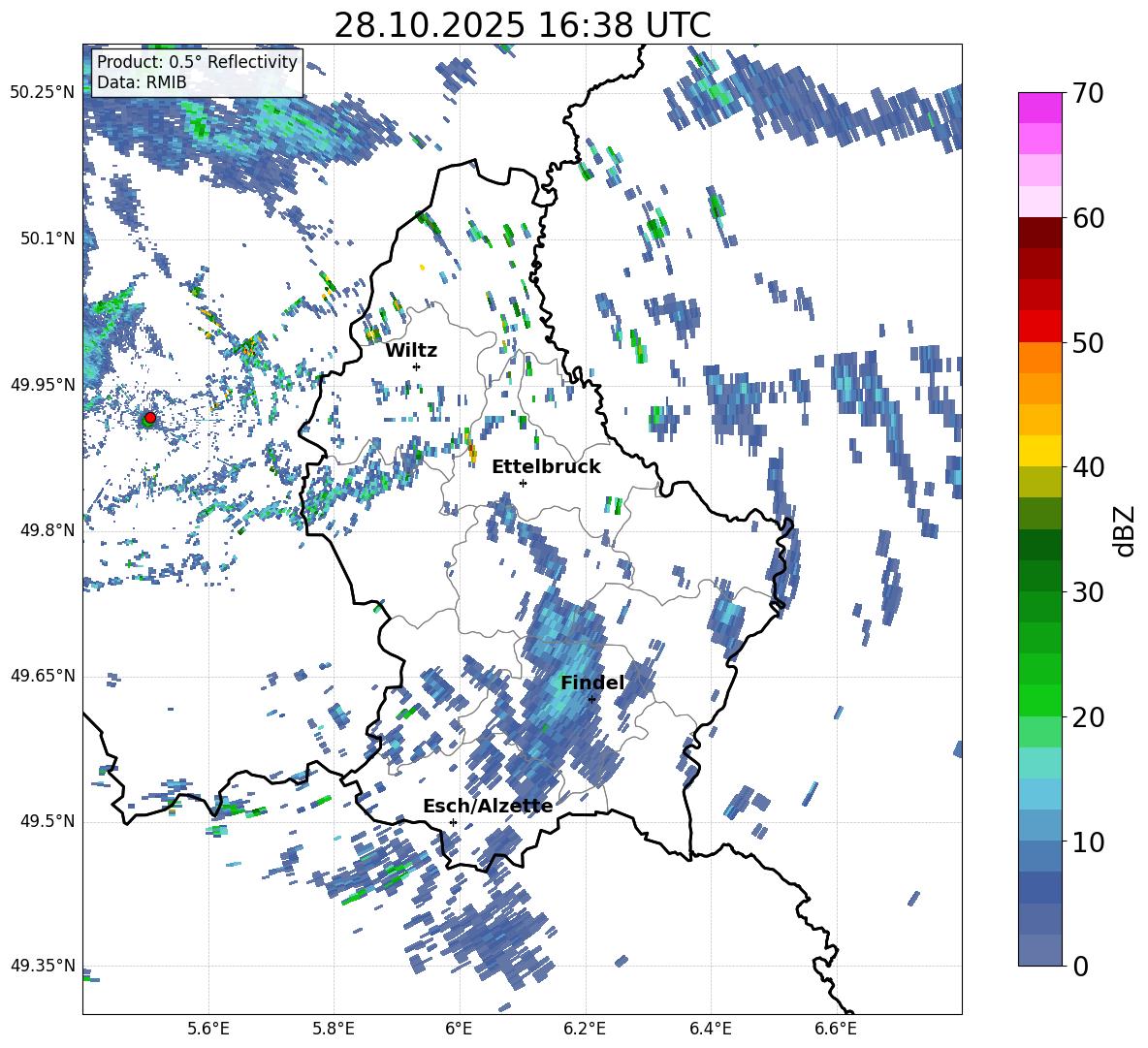The width and height of the screenshot is (1148, 1048).
Task: Click the 49.8°N latitude label
Action: click(x=47, y=530)
